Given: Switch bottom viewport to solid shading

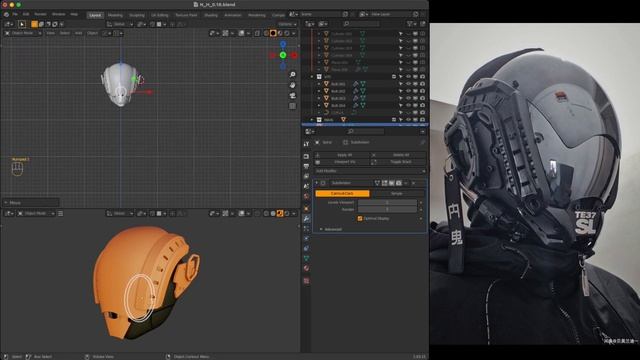Looking at the screenshot, I should point(273,213).
